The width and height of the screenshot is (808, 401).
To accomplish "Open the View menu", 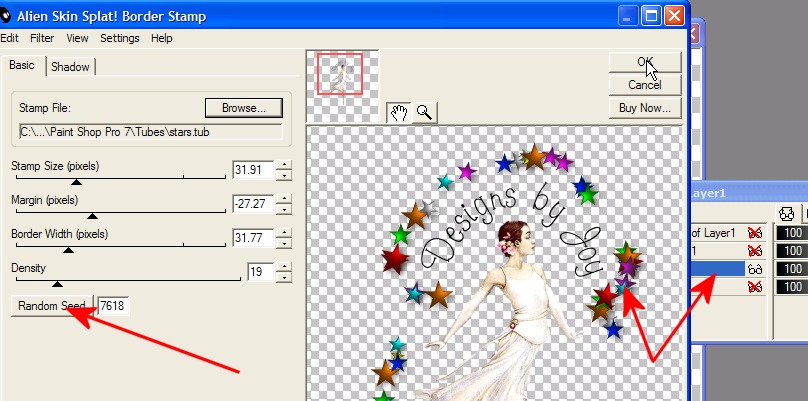I will pyautogui.click(x=77, y=38).
